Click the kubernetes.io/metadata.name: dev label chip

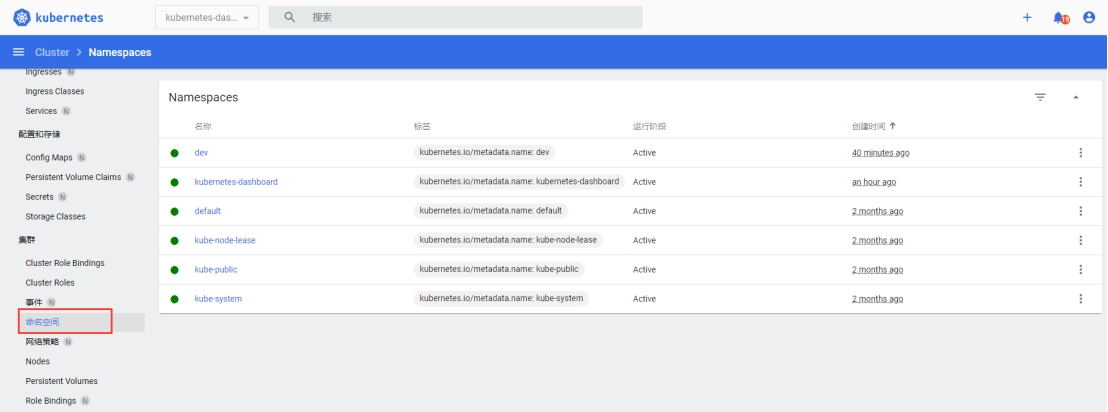click(x=484, y=152)
